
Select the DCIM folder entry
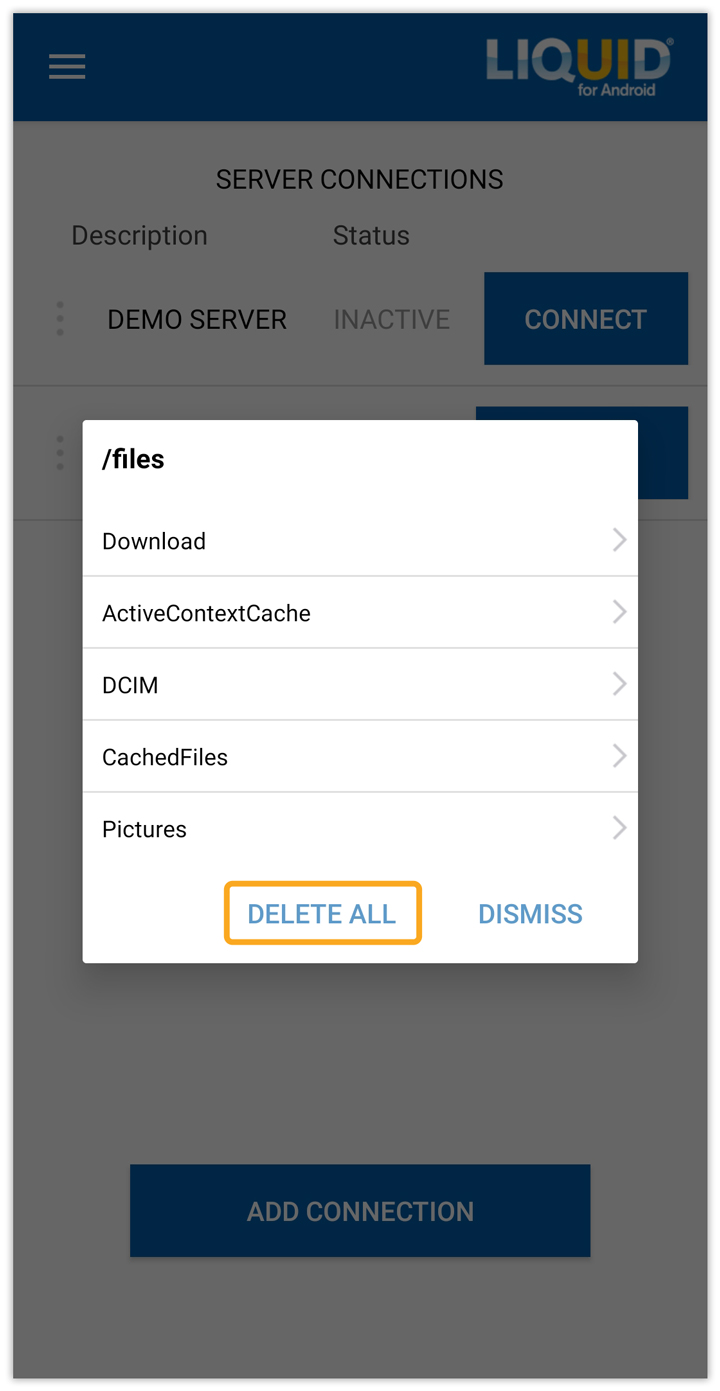(x=360, y=685)
